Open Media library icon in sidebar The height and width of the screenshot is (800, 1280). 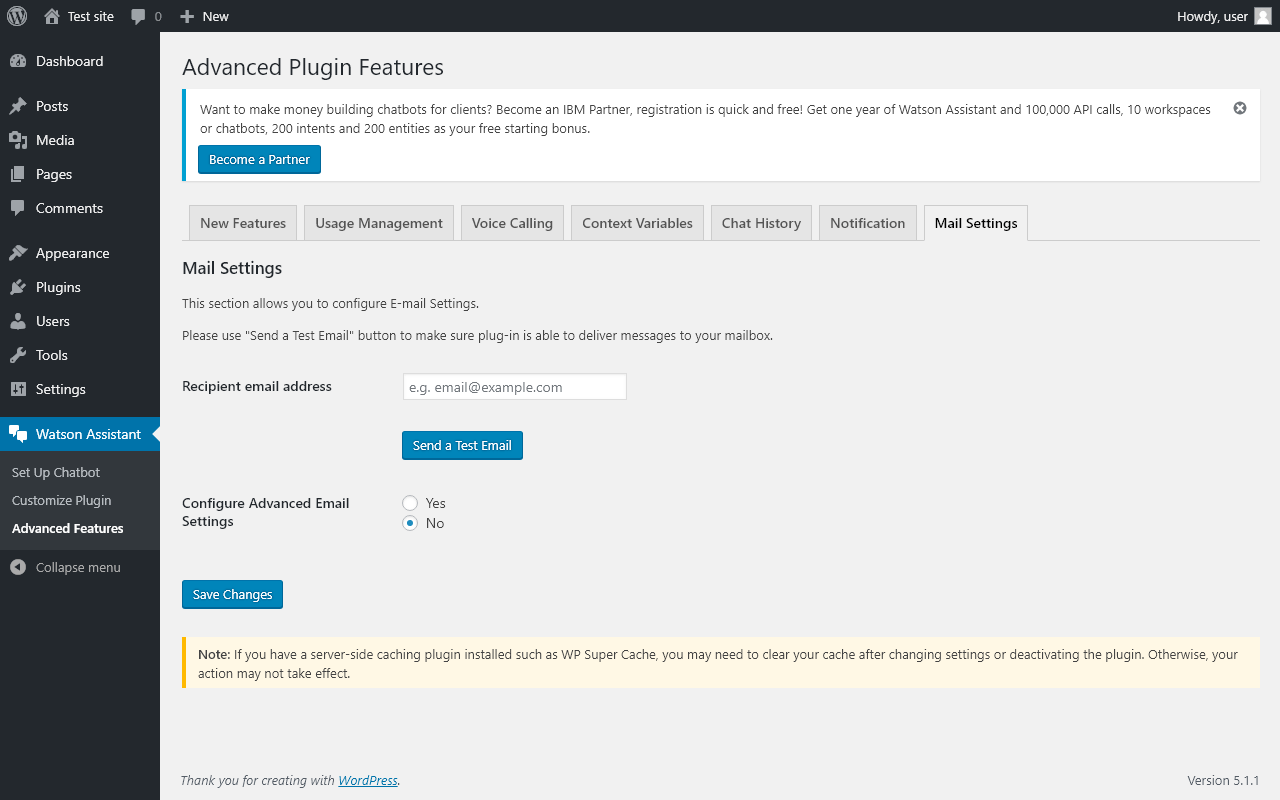(x=18, y=140)
